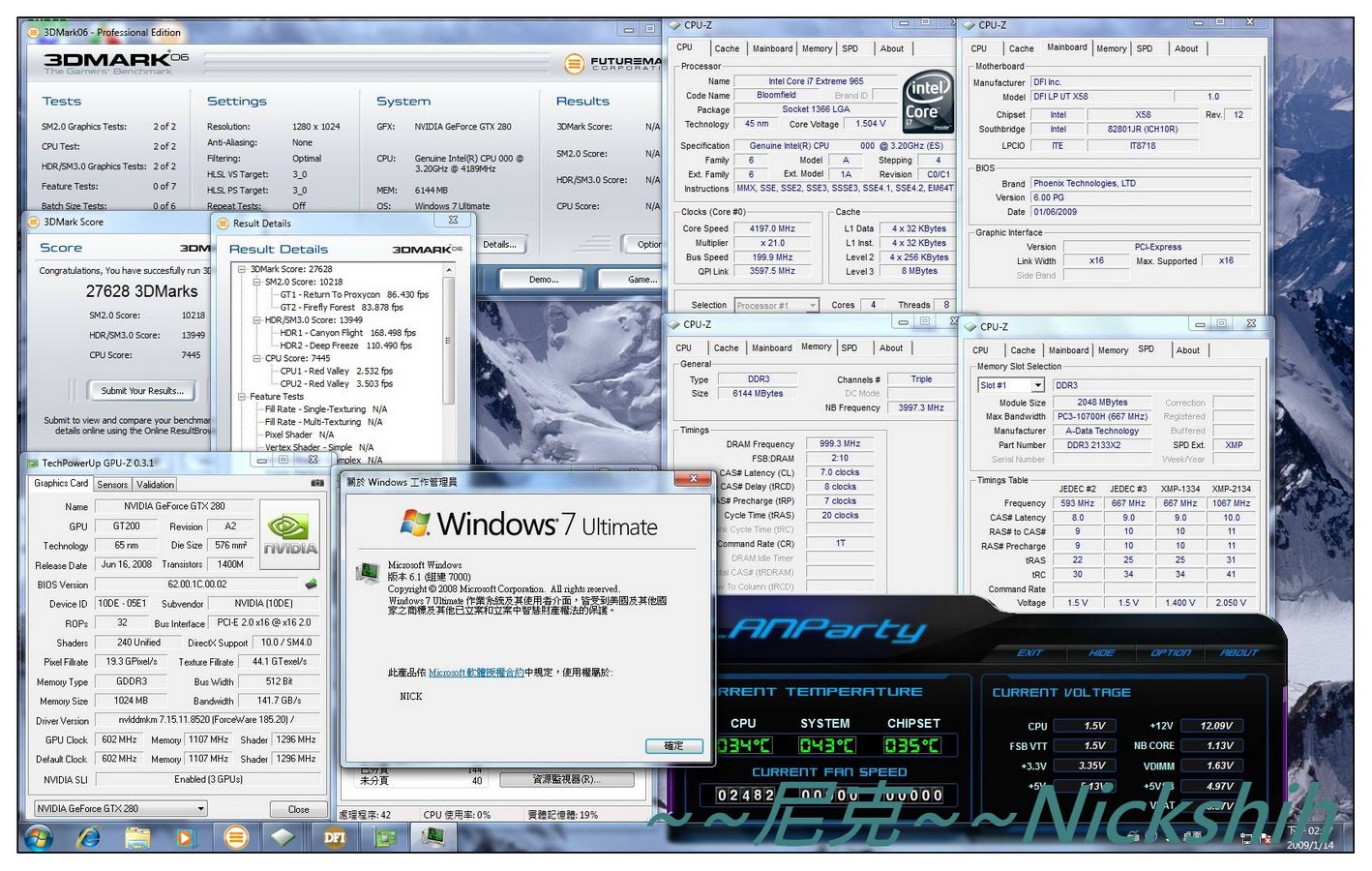
Task: Open About tab in CPU-Z Mainboard window
Action: [1186, 48]
